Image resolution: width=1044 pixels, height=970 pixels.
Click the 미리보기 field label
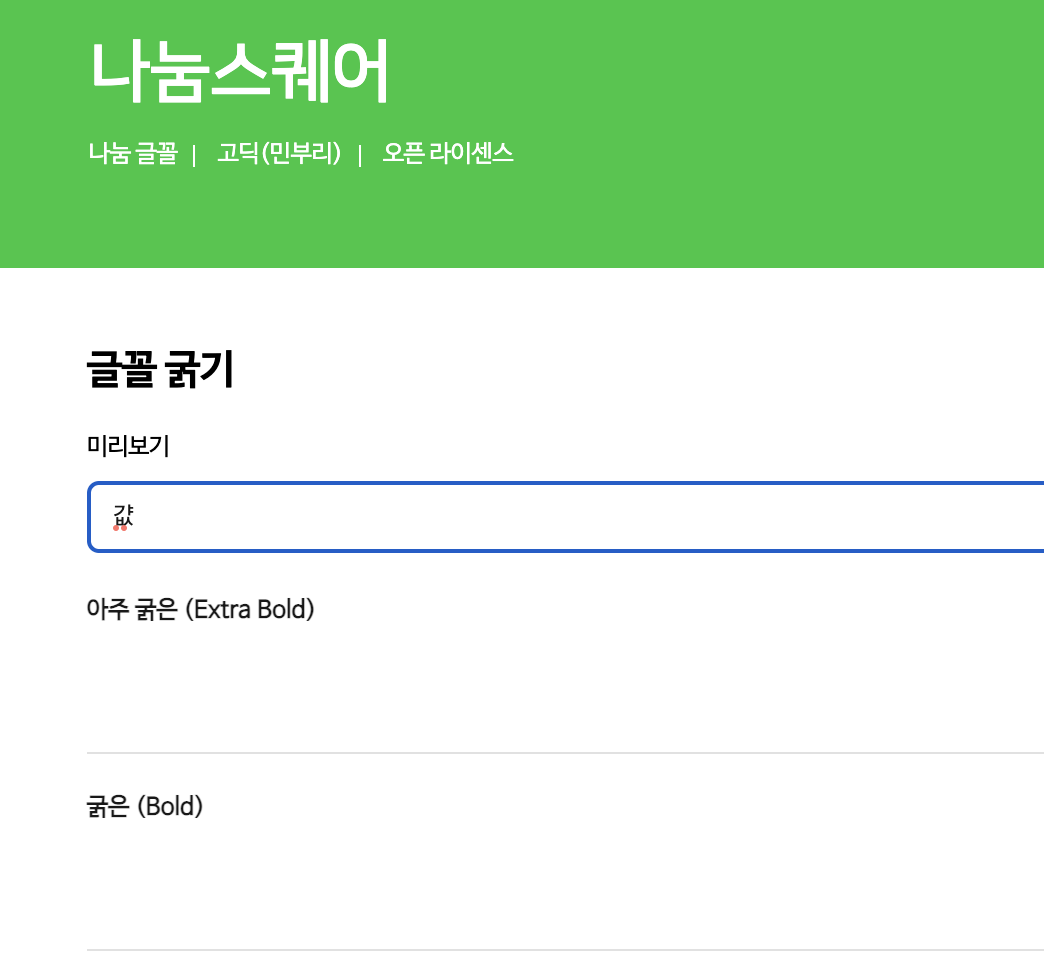point(128,446)
